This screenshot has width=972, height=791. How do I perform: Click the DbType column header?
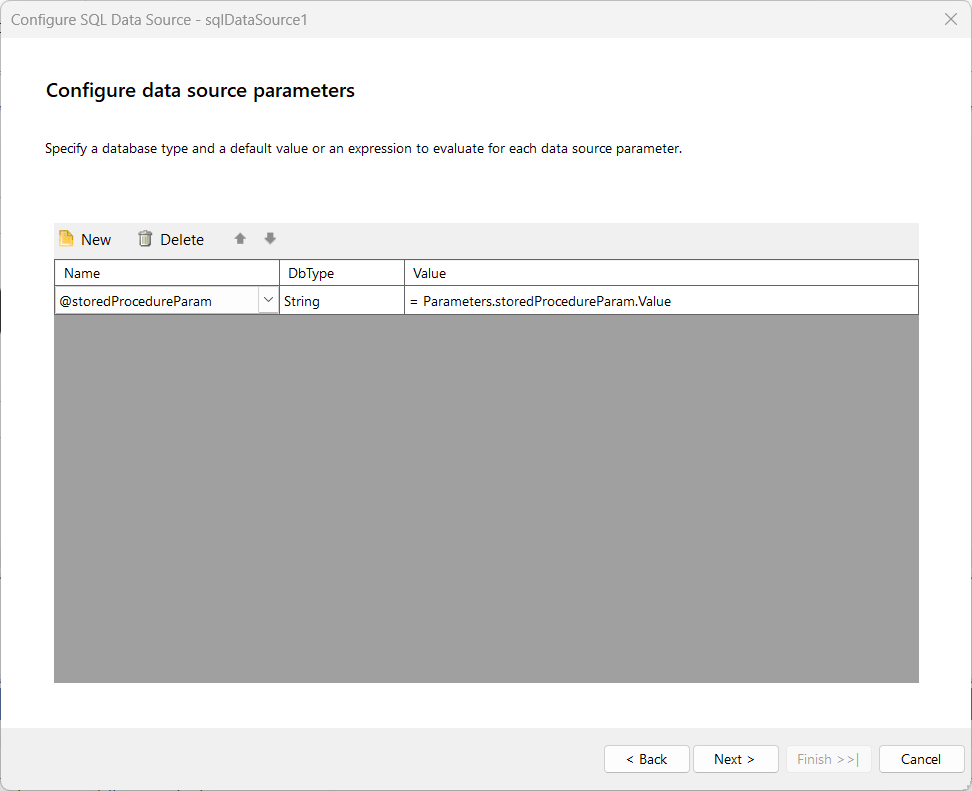[x=342, y=273]
